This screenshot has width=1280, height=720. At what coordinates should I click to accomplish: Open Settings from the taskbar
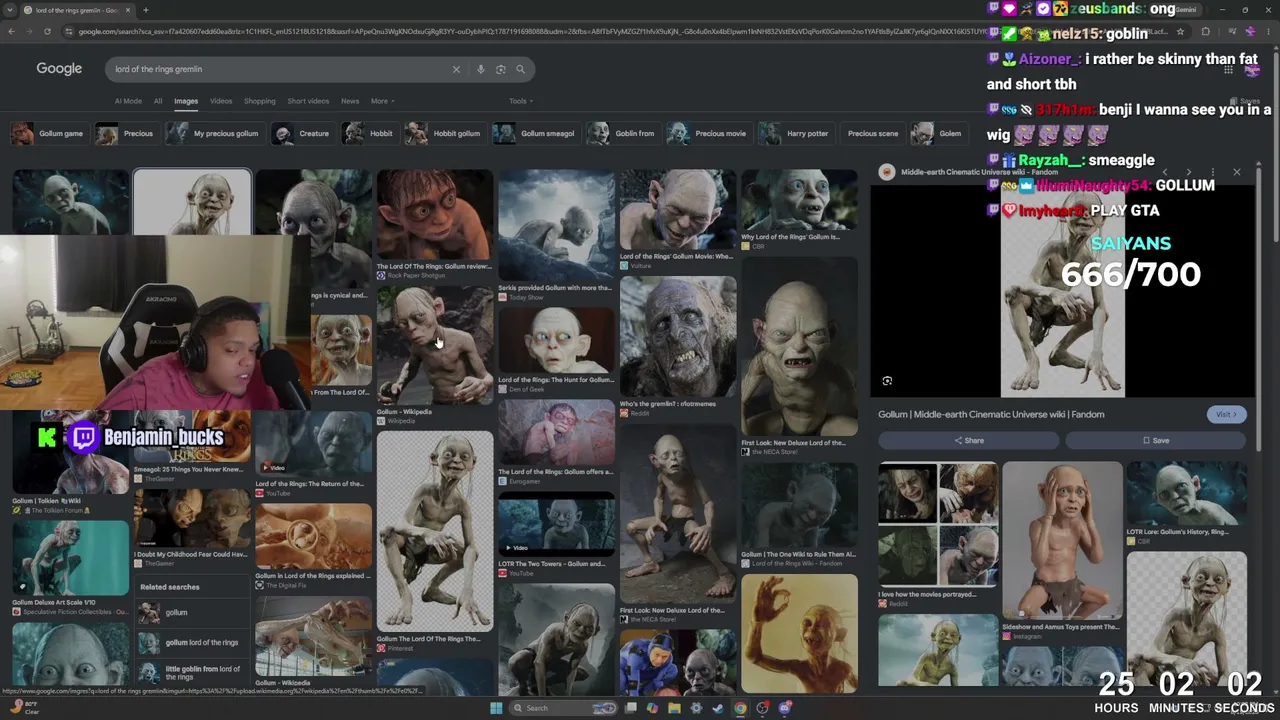696,708
